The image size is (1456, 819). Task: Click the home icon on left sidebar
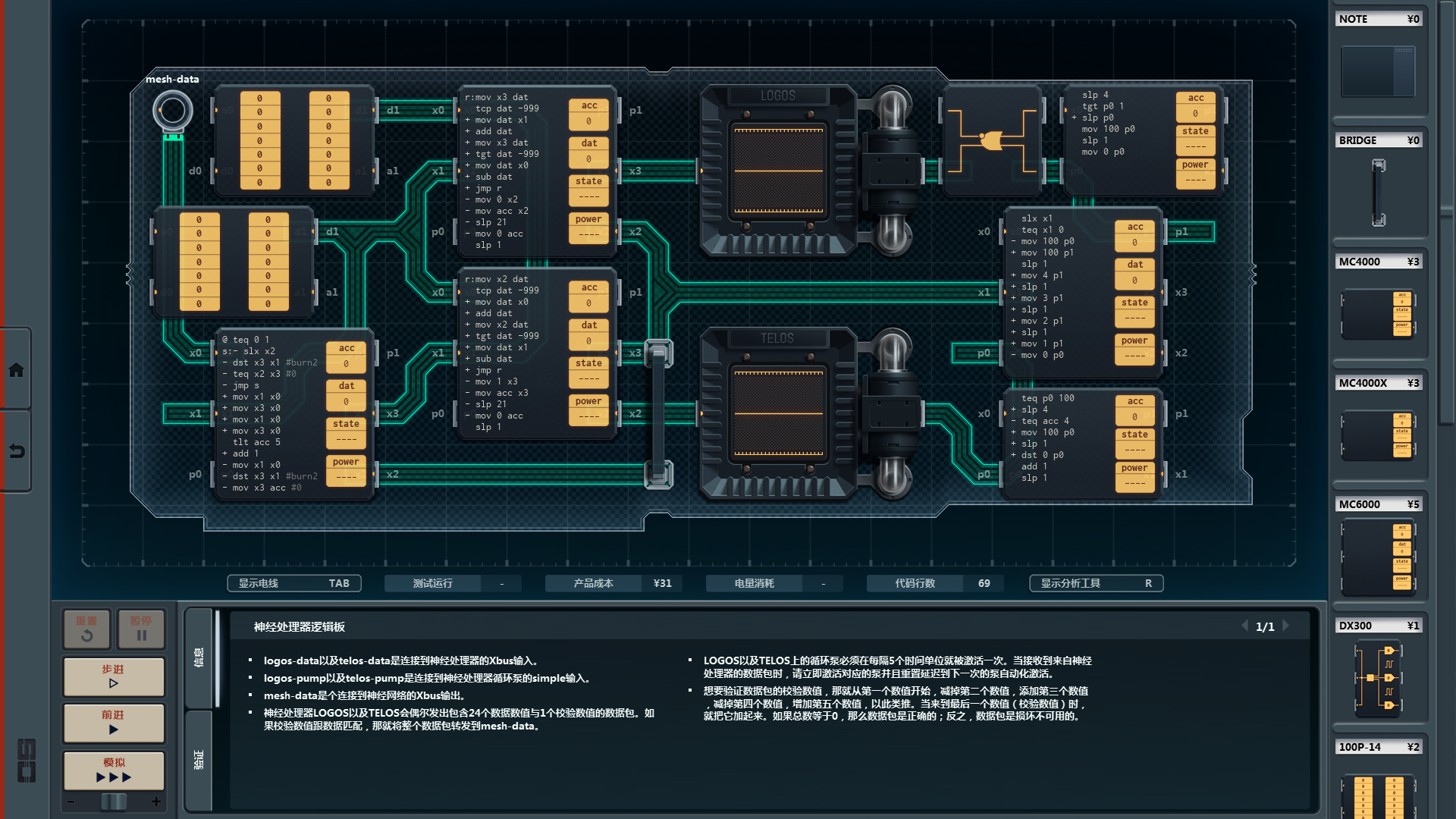16,370
